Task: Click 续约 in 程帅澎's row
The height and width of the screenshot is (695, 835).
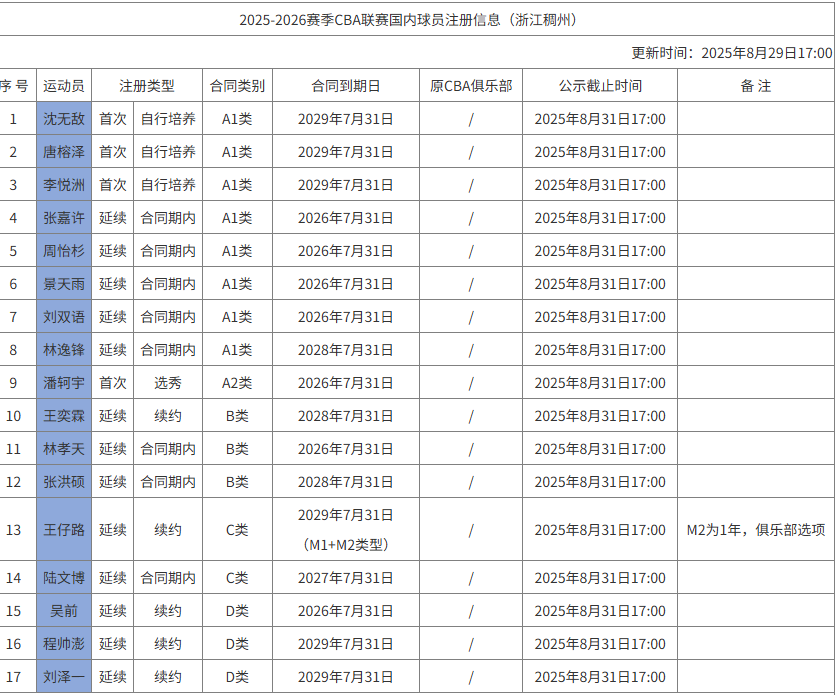Action: 168,644
